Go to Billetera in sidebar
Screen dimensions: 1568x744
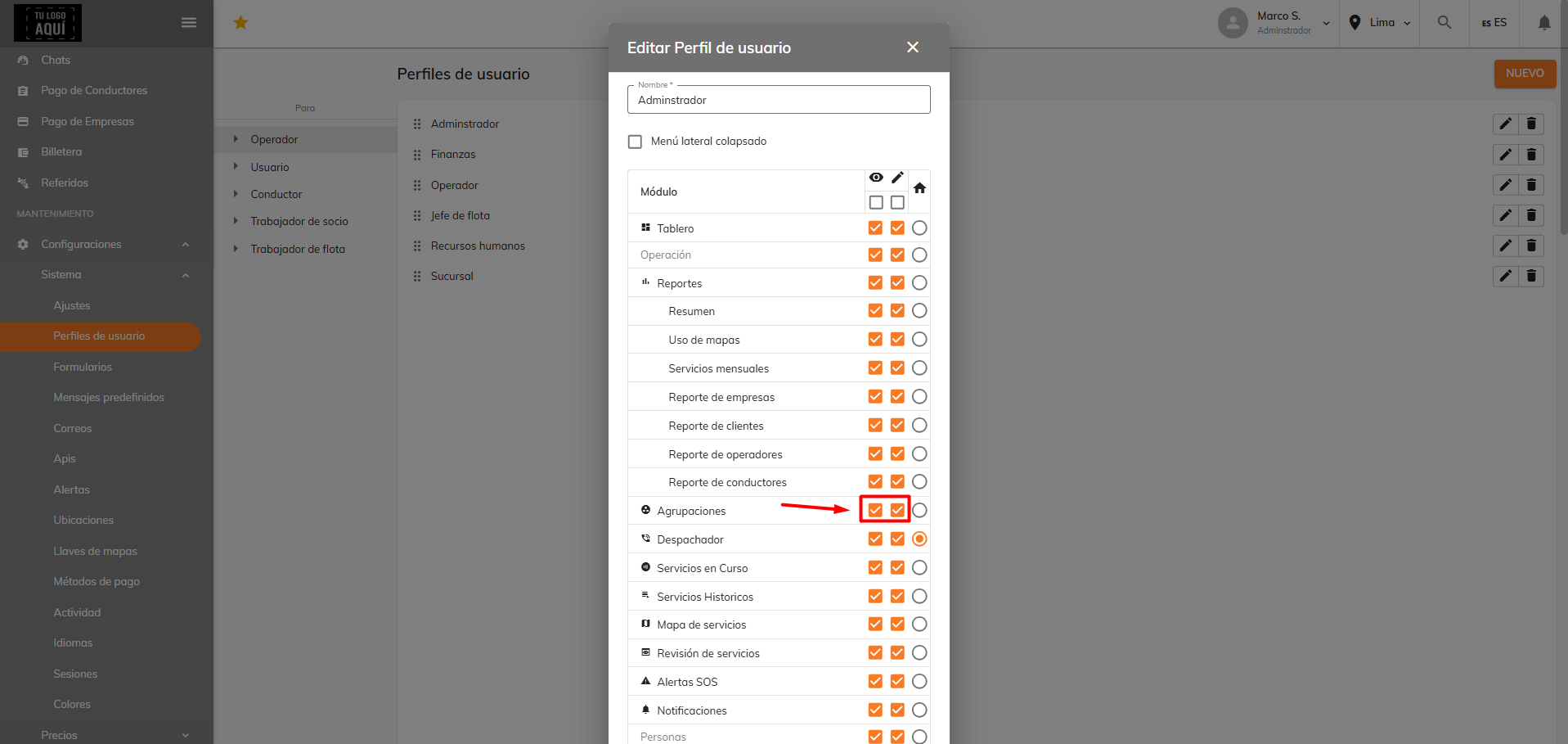61,151
